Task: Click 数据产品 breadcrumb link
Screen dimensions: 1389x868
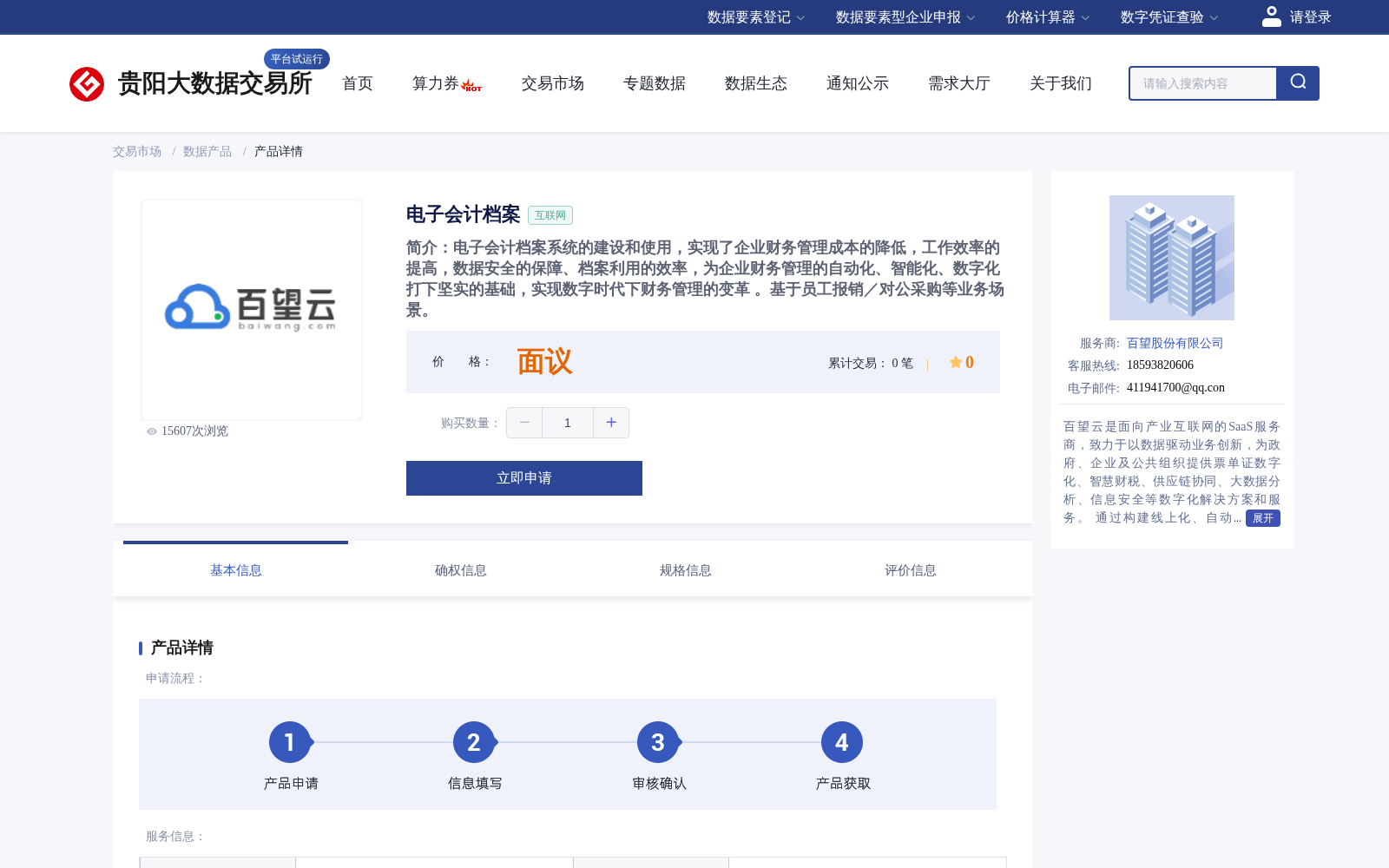Action: click(207, 152)
